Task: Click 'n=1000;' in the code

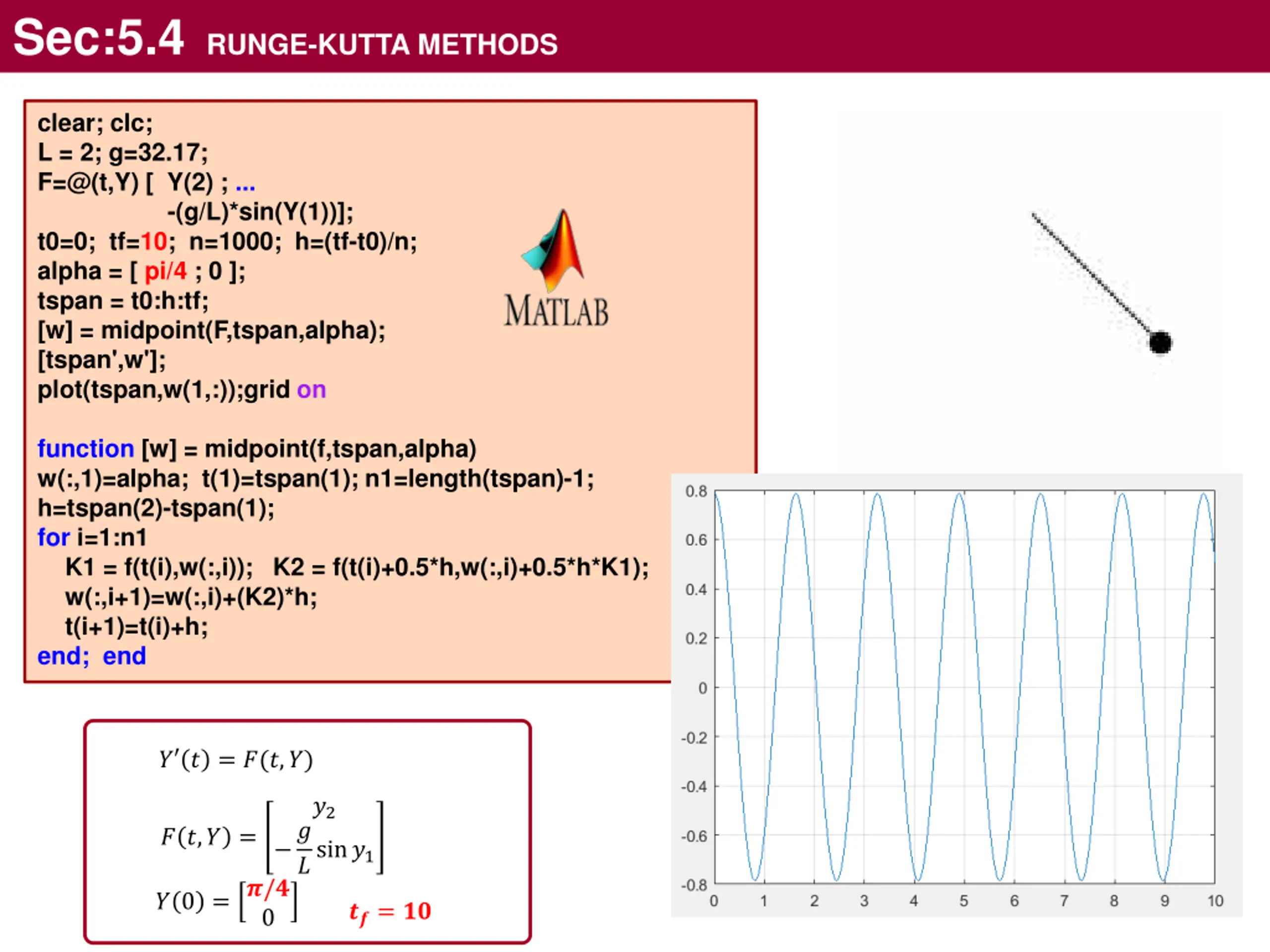Action: click(236, 241)
